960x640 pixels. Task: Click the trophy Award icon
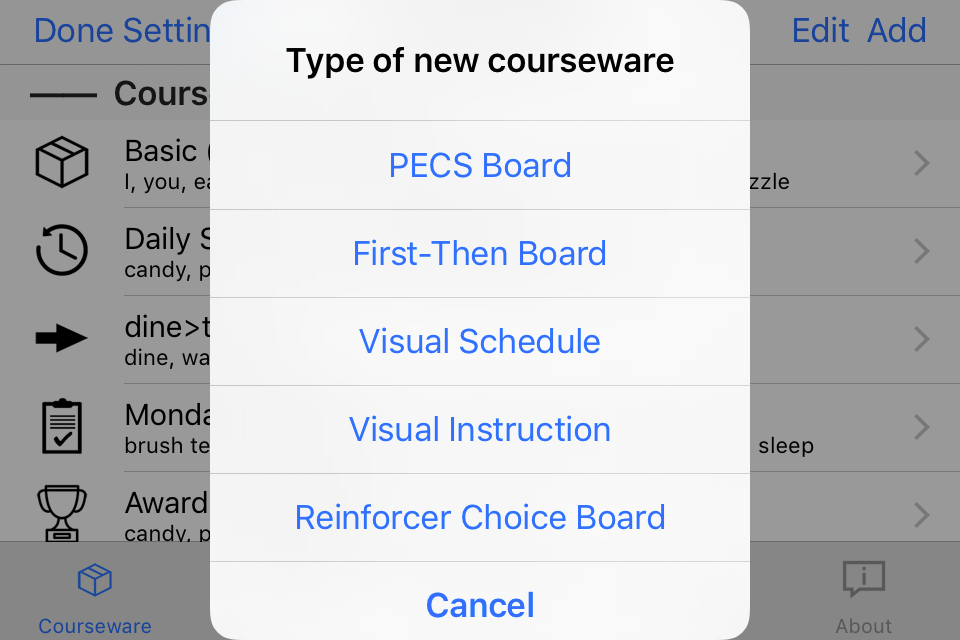tap(62, 513)
